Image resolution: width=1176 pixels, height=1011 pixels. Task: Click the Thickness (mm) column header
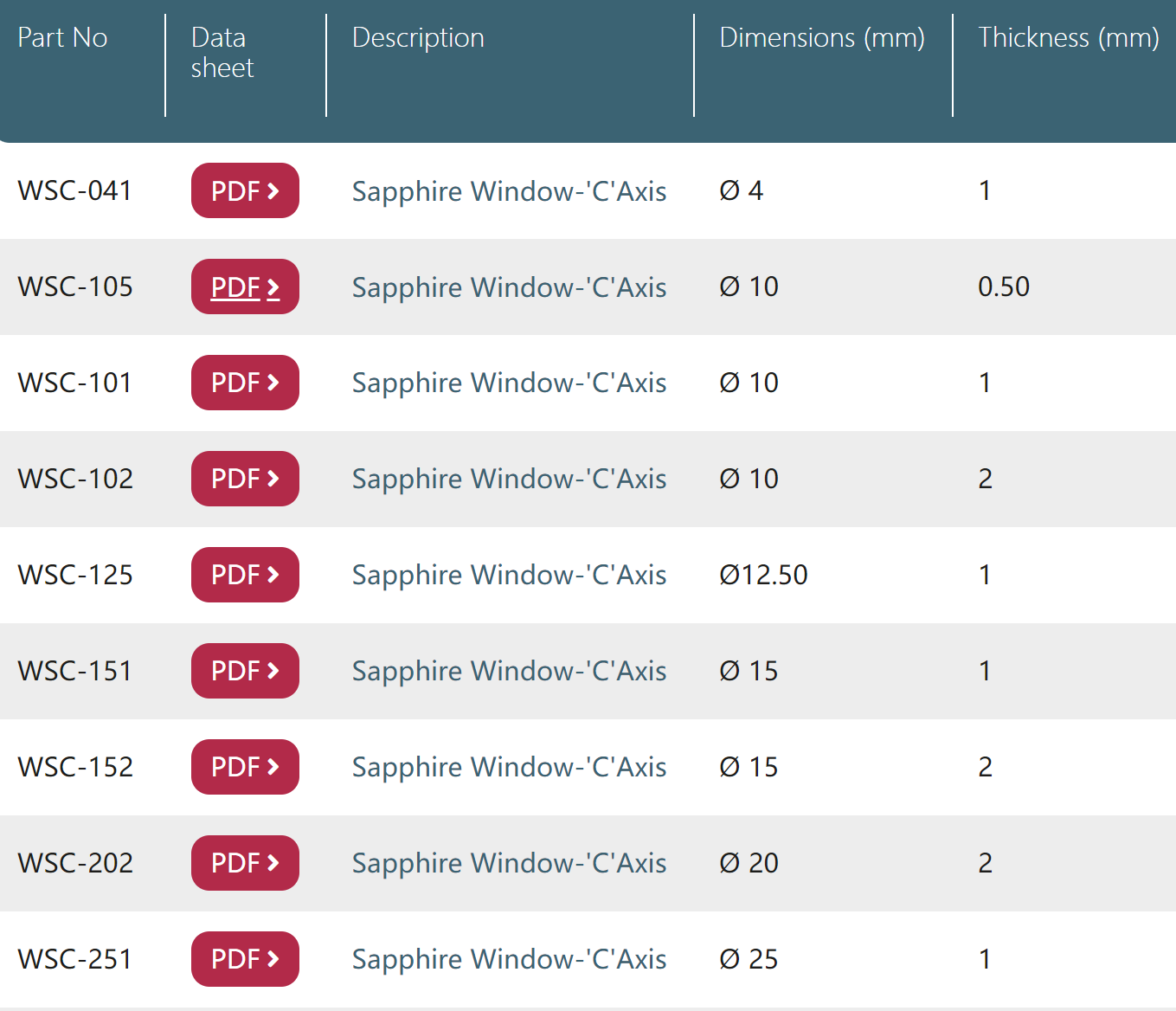(1069, 38)
